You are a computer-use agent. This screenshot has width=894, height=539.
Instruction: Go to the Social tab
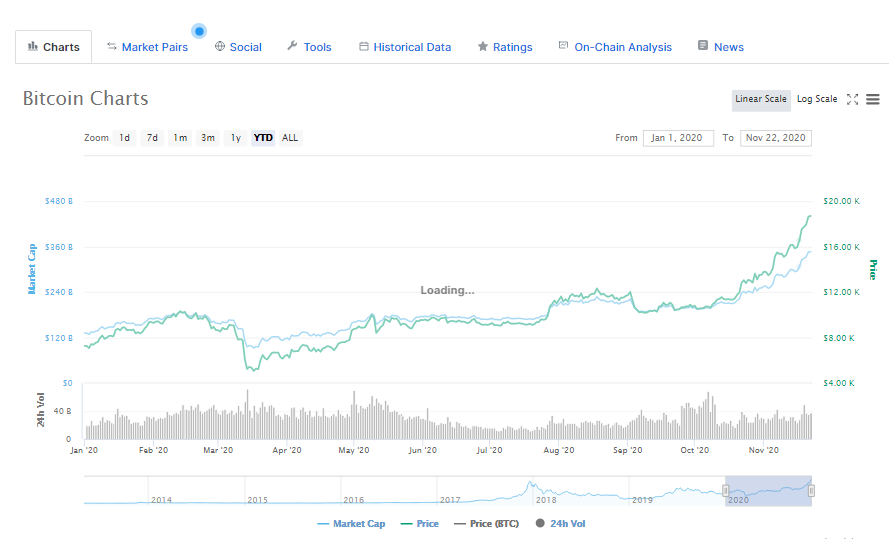238,47
